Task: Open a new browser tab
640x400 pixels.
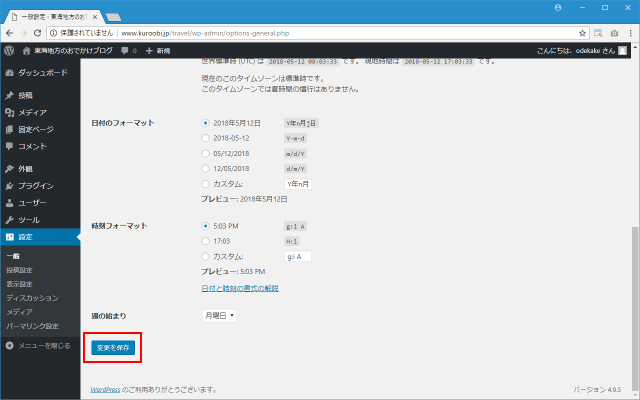Action: click(x=113, y=17)
